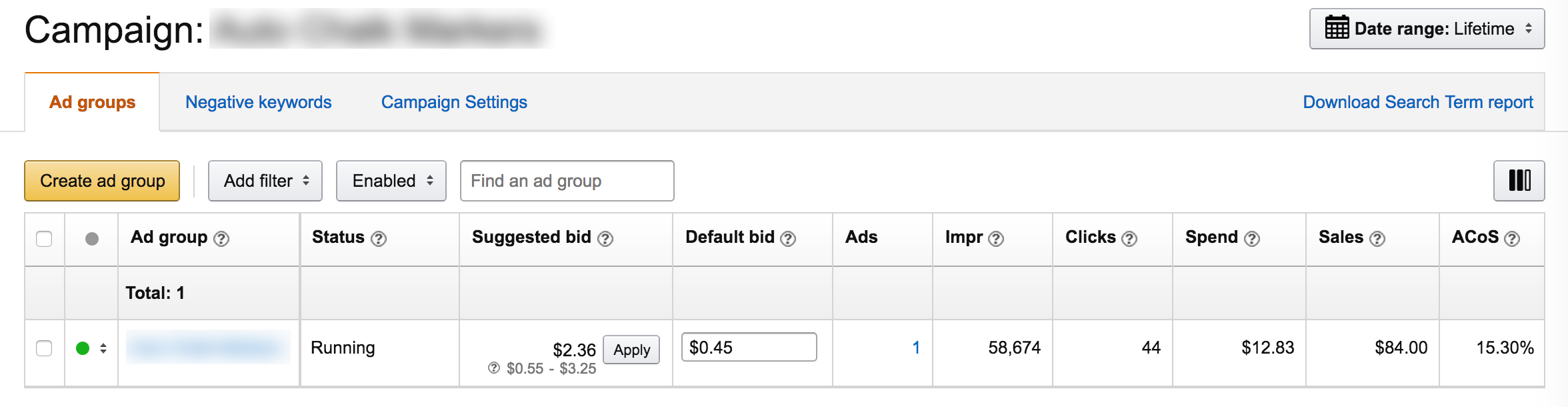This screenshot has width=1568, height=407.
Task: Click the help icon beside Clicks header
Action: click(x=1129, y=238)
